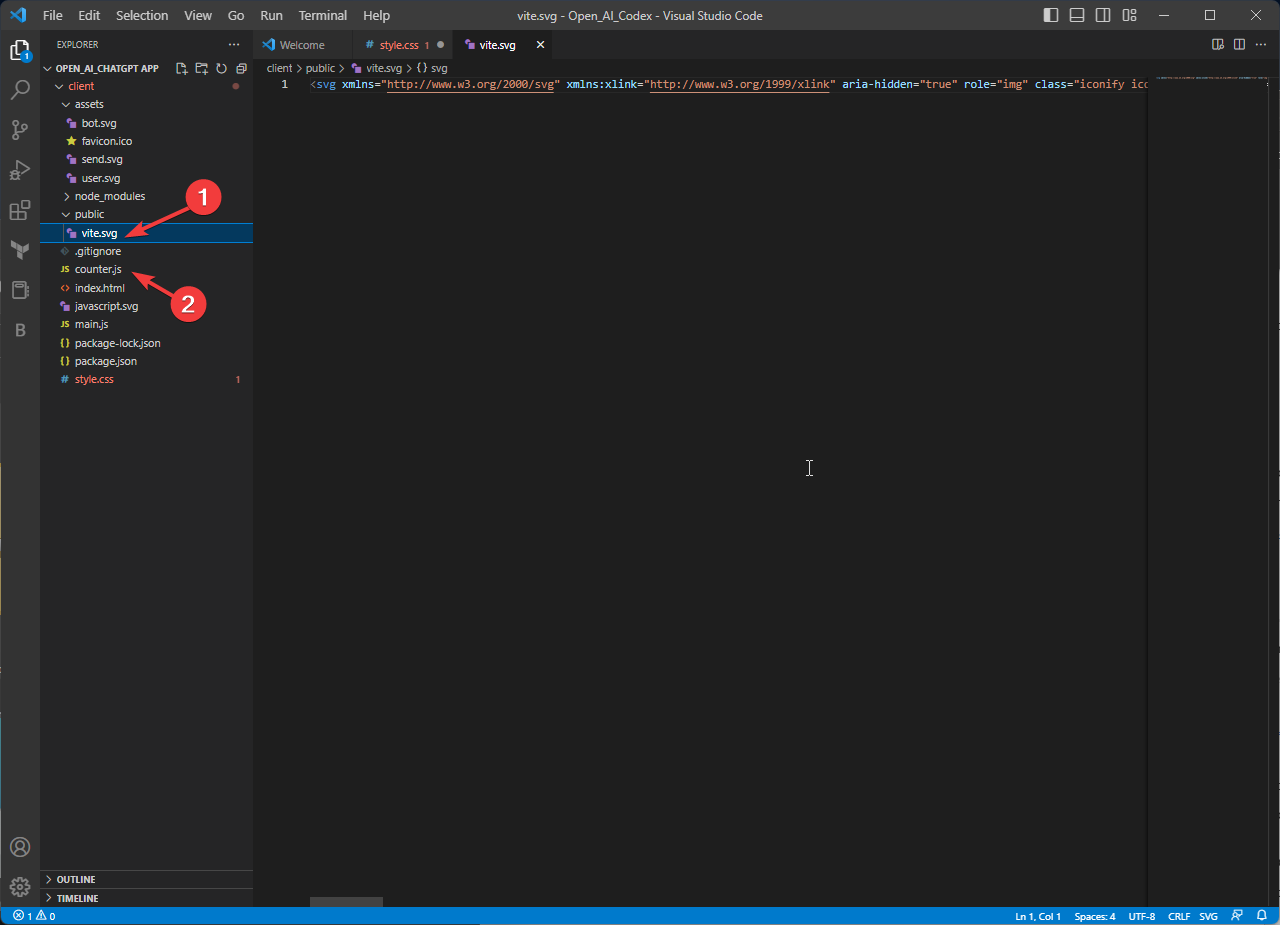
Task: Toggle the bottom panel visibility
Action: click(x=1077, y=15)
